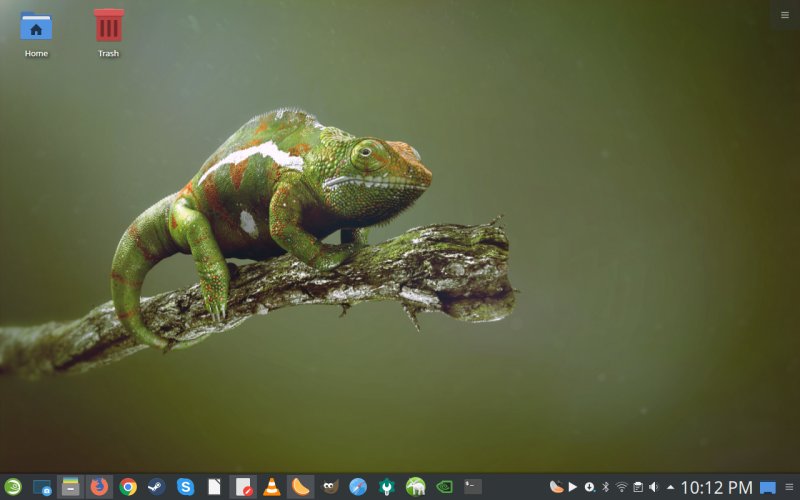Open Google Chrome from the panel
This screenshot has height=500, width=800.
pyautogui.click(x=128, y=487)
